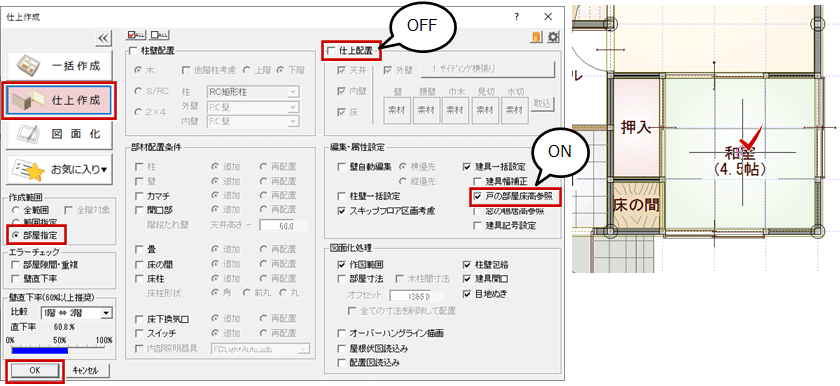Click the 壁直下率 blue progress bar
Image resolution: width=840 pixels, height=386 pixels.
coord(40,351)
